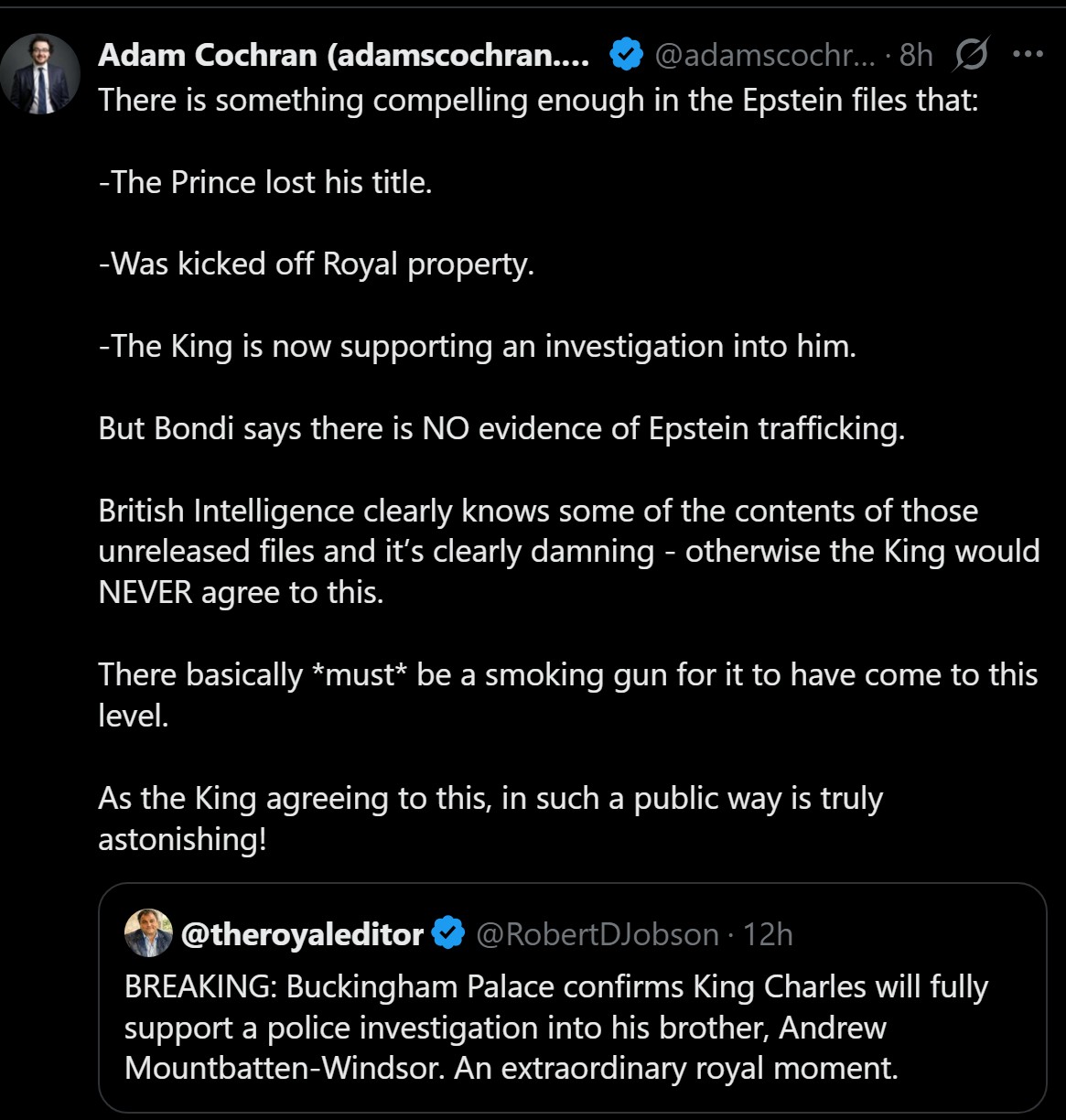The image size is (1066, 1120).
Task: Click the line "-The Prince lost his title."
Action: [265, 182]
